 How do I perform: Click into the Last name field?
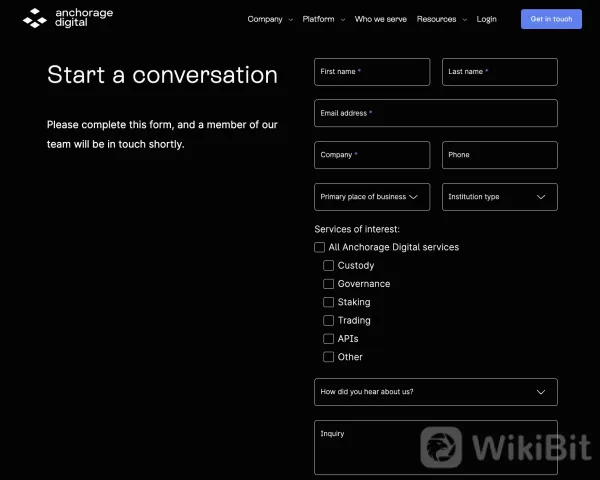coord(500,72)
